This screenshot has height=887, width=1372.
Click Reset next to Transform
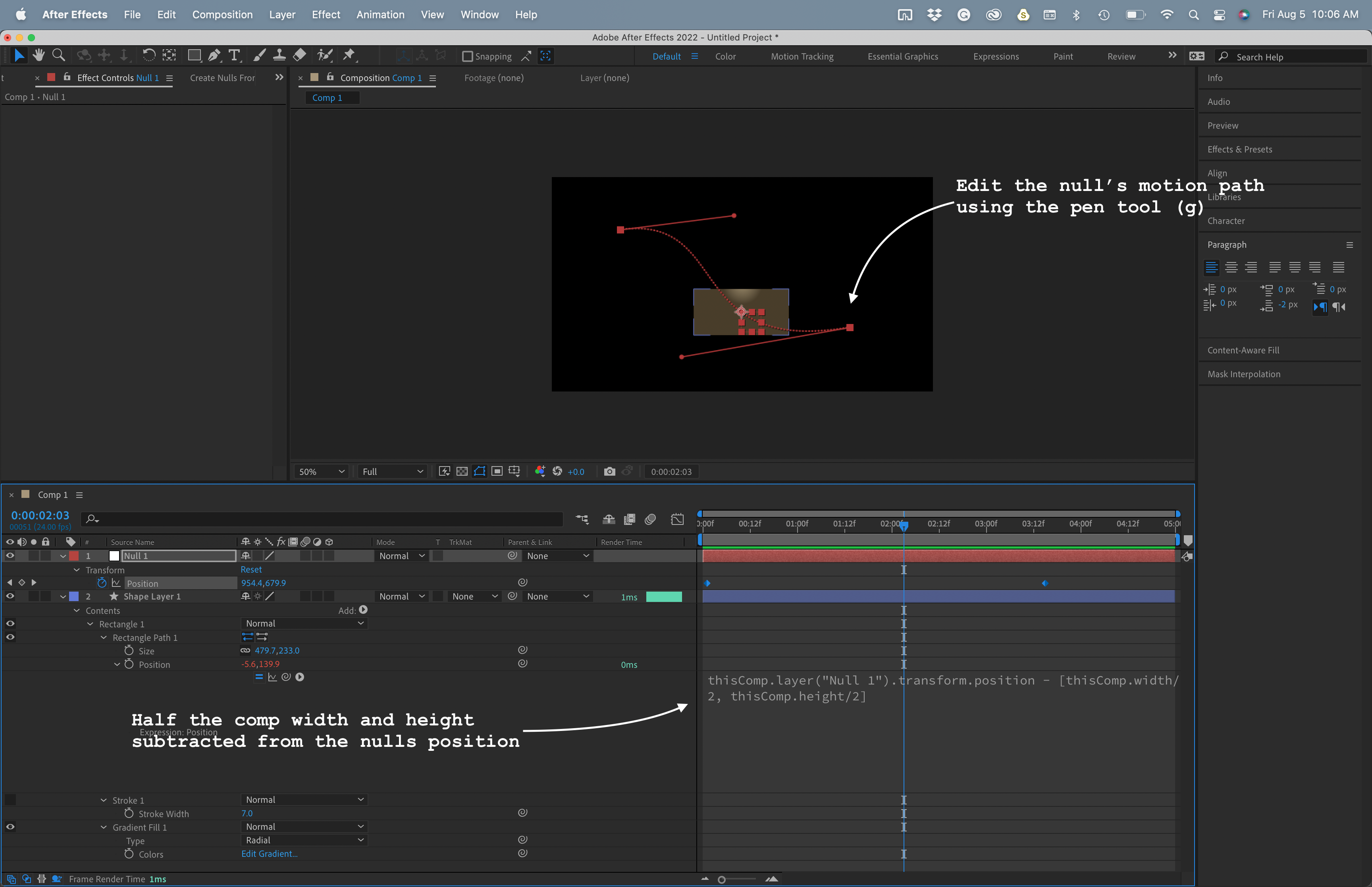[251, 570]
